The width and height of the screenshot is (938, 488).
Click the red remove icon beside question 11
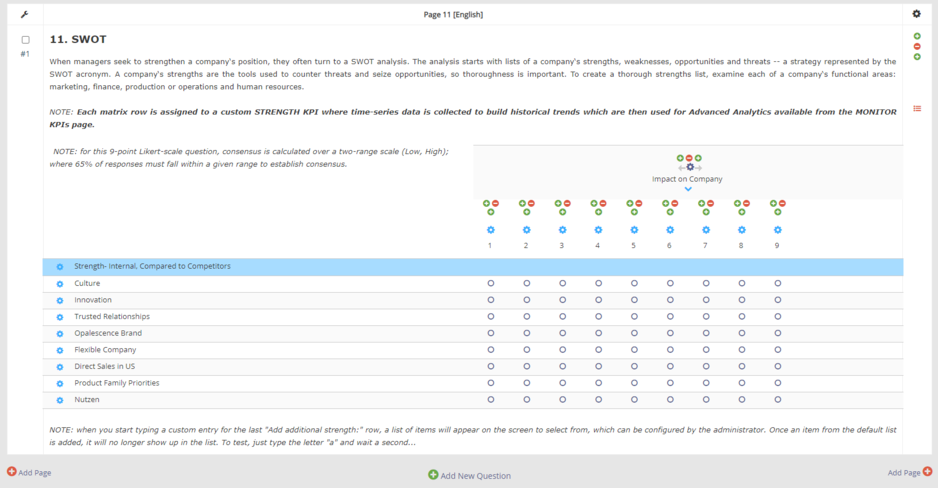(x=917, y=47)
